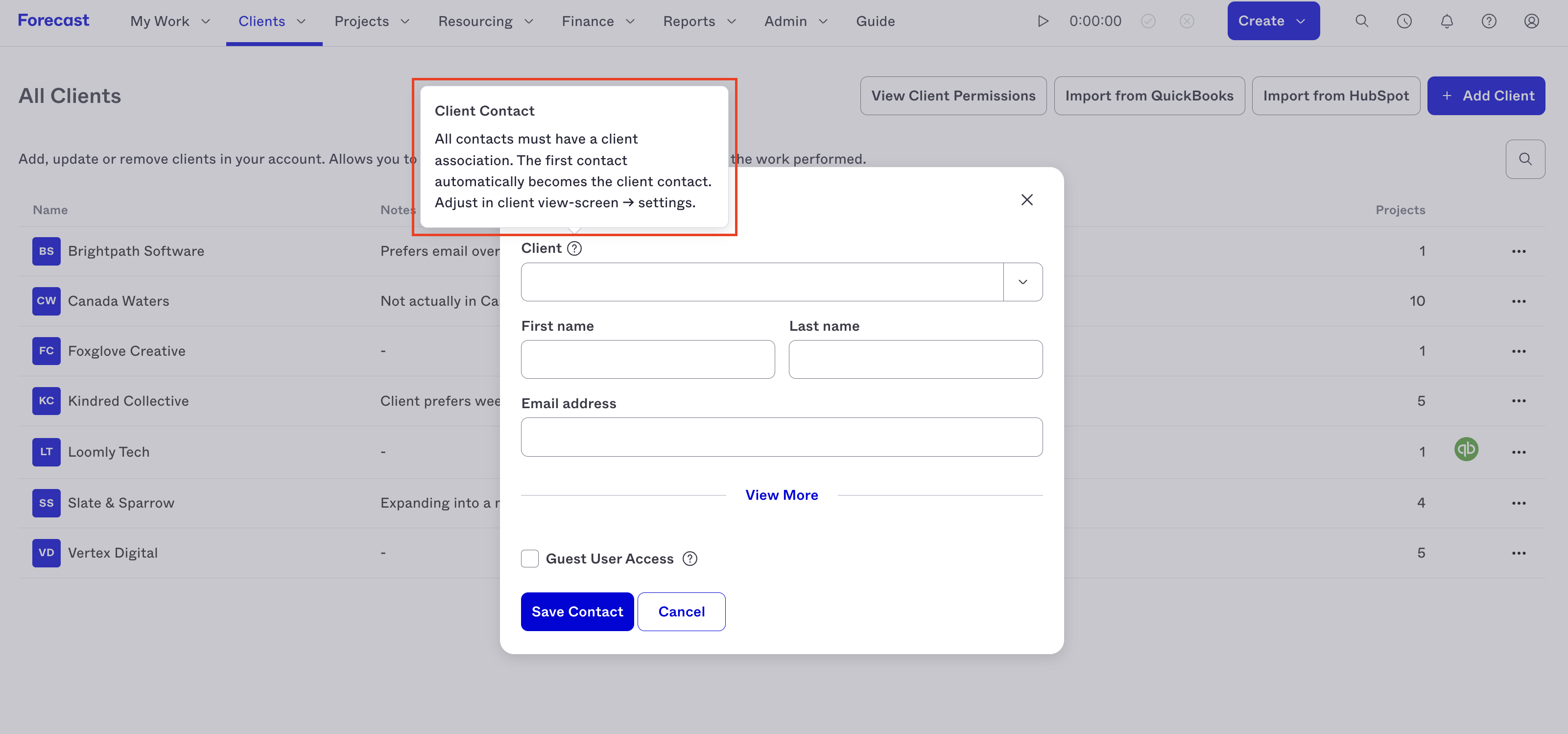Click the View More link

pyautogui.click(x=782, y=495)
